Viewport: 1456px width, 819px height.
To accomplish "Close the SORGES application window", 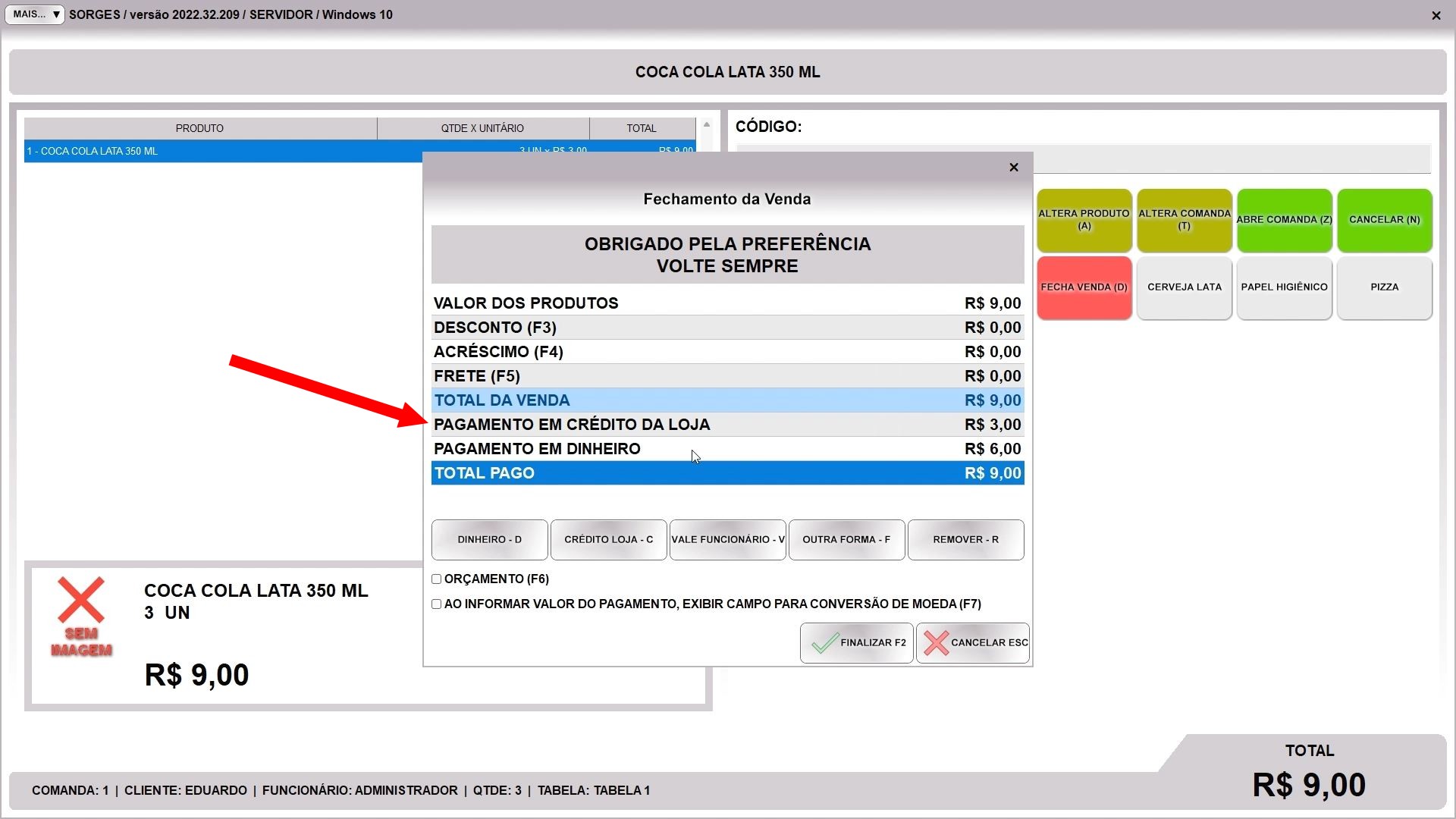I will click(1436, 15).
